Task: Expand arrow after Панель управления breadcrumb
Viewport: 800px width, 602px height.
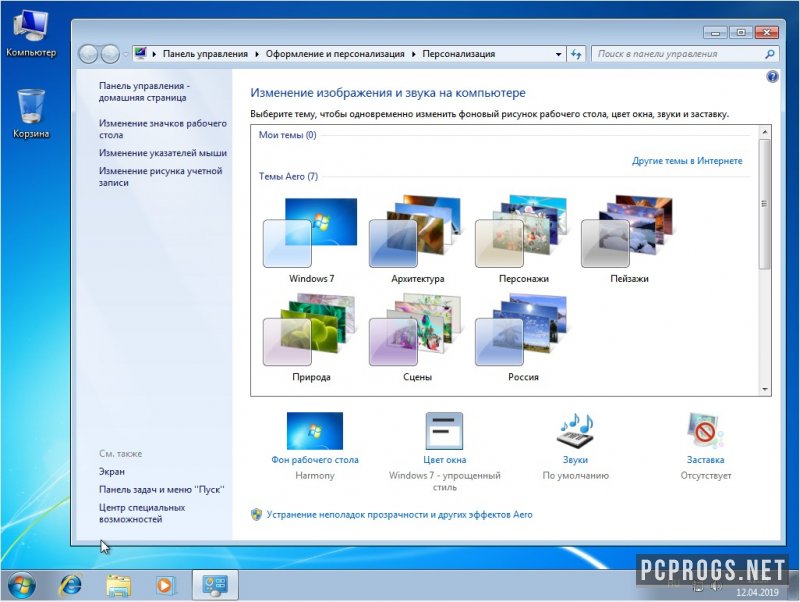Action: tap(257, 54)
